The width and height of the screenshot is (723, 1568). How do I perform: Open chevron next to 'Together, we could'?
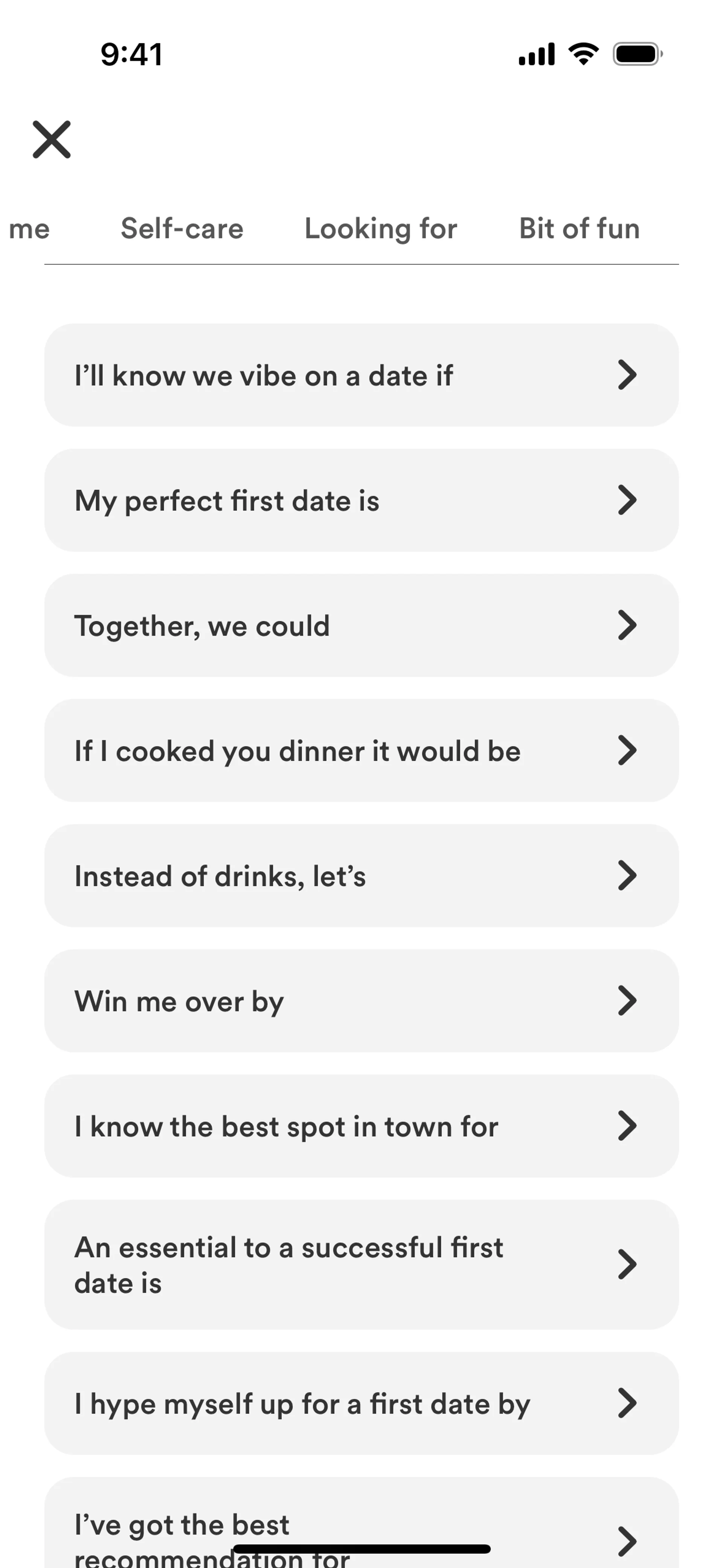(x=627, y=625)
